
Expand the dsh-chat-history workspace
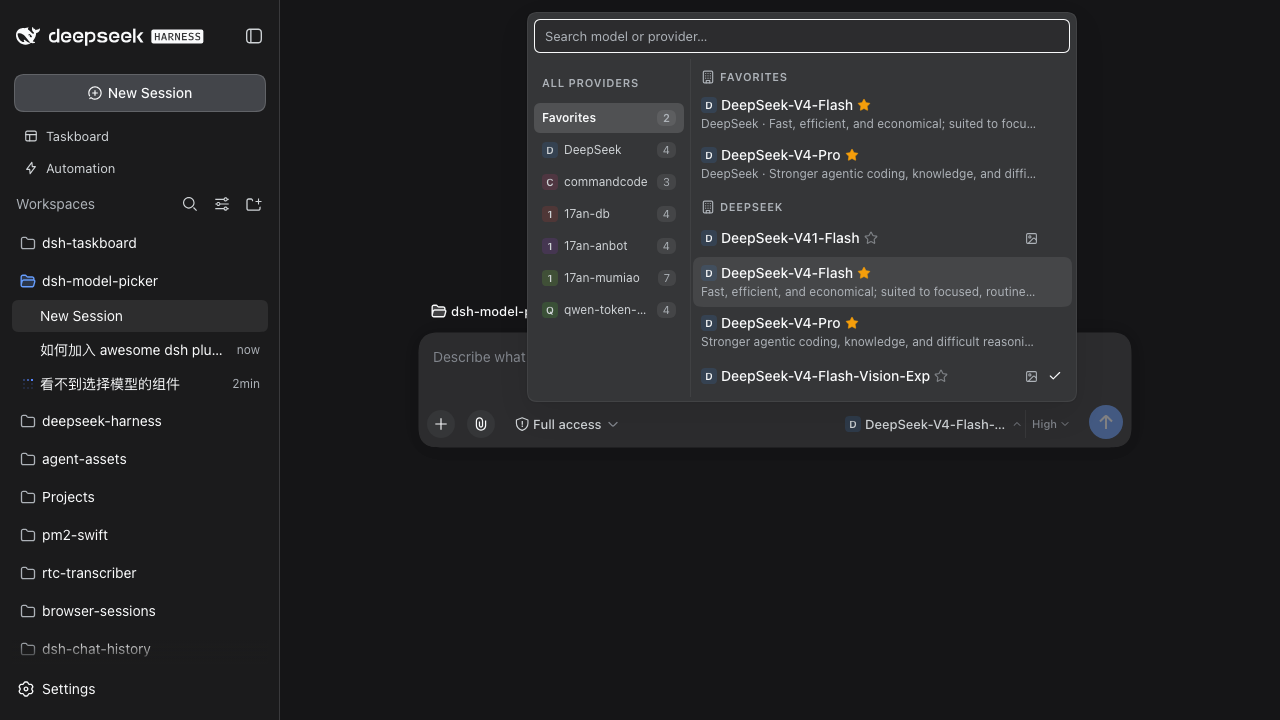point(140,649)
